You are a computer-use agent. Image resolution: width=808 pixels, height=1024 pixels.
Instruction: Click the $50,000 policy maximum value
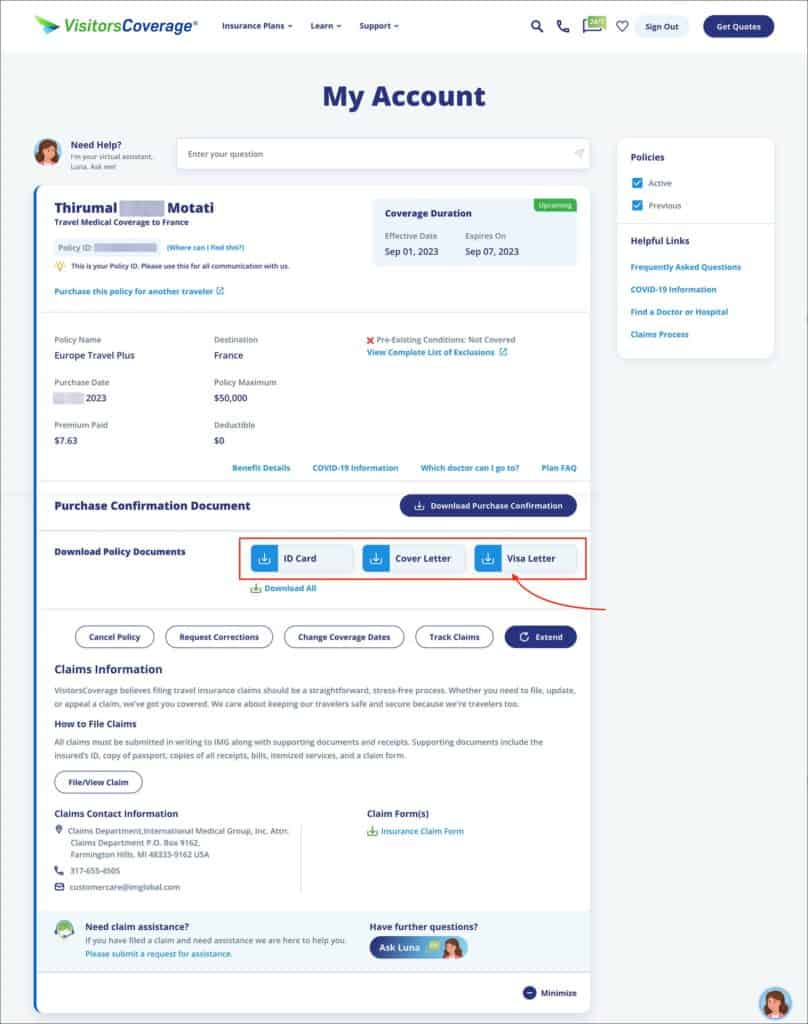tap(231, 398)
